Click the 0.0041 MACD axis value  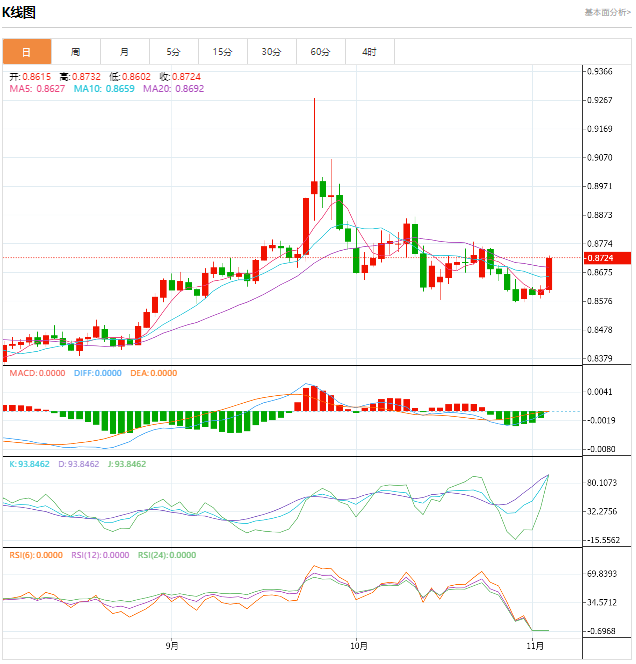(x=600, y=392)
